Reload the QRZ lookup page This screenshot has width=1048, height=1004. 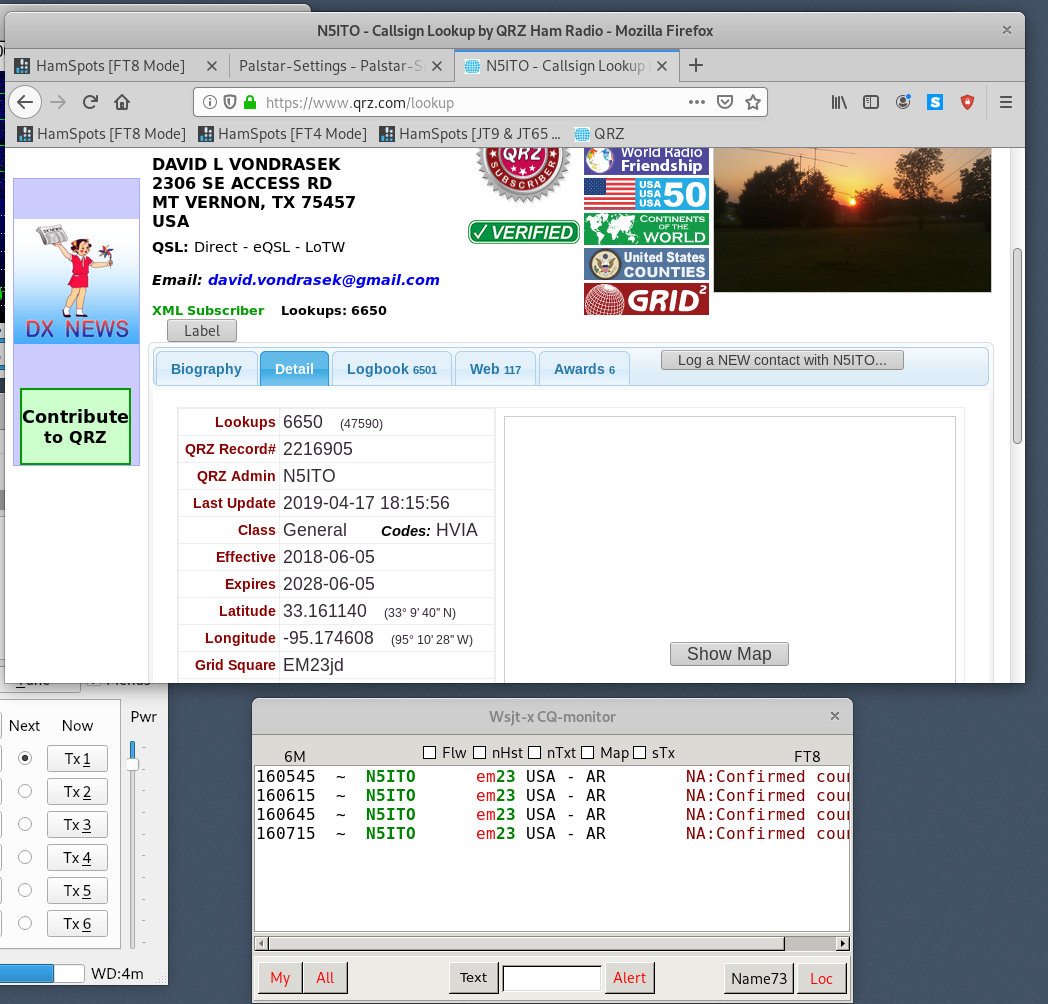(x=90, y=102)
